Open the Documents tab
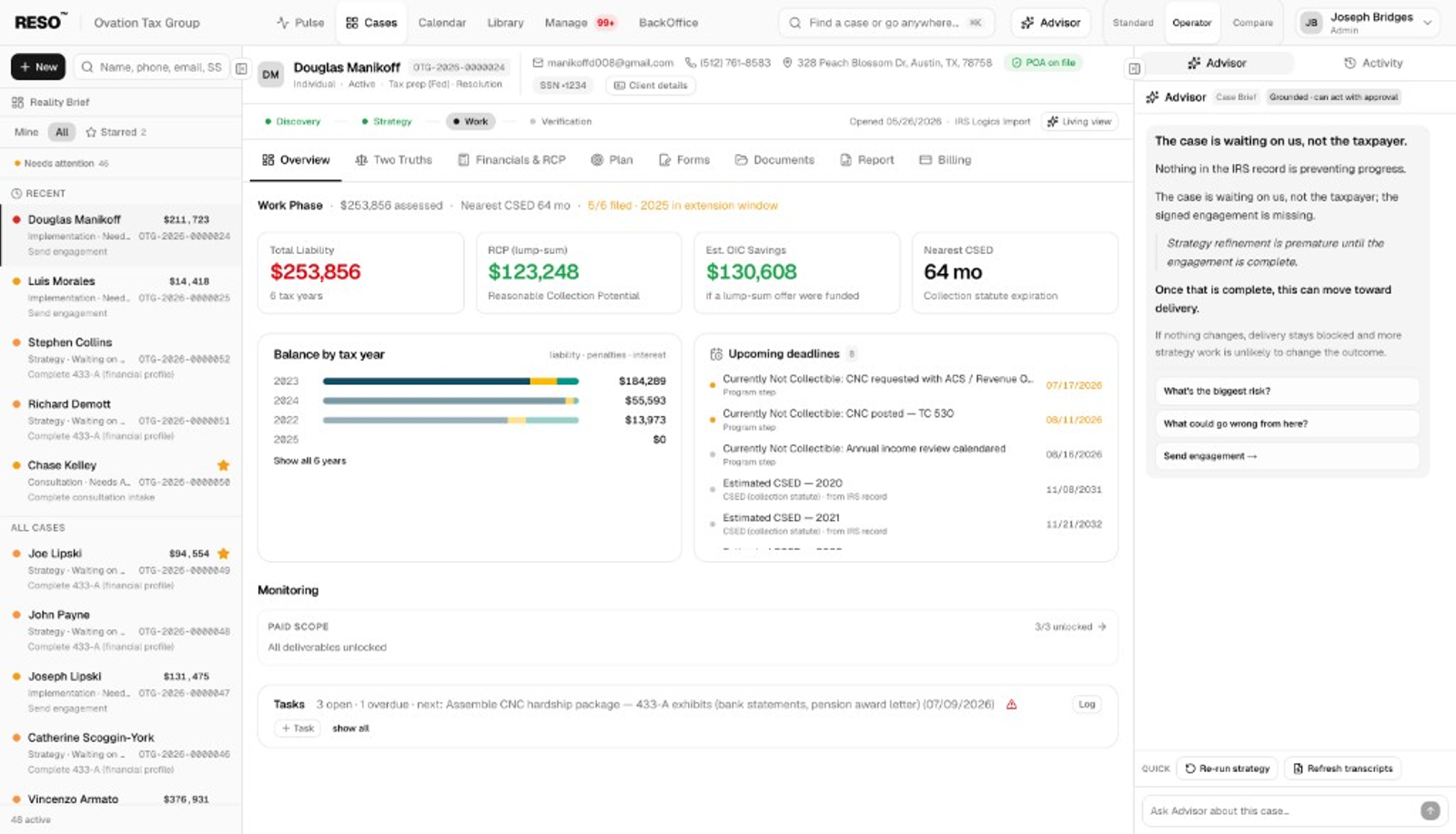This screenshot has height=834, width=1456. (774, 159)
